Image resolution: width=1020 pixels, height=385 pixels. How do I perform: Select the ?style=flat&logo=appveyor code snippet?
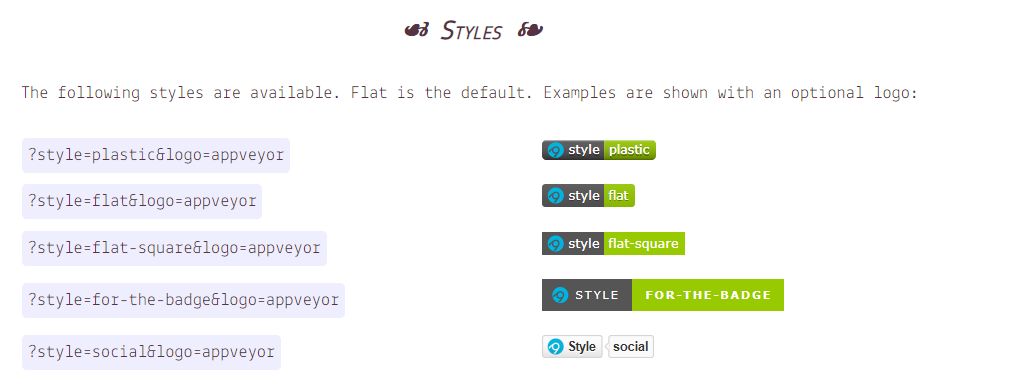[x=142, y=202]
